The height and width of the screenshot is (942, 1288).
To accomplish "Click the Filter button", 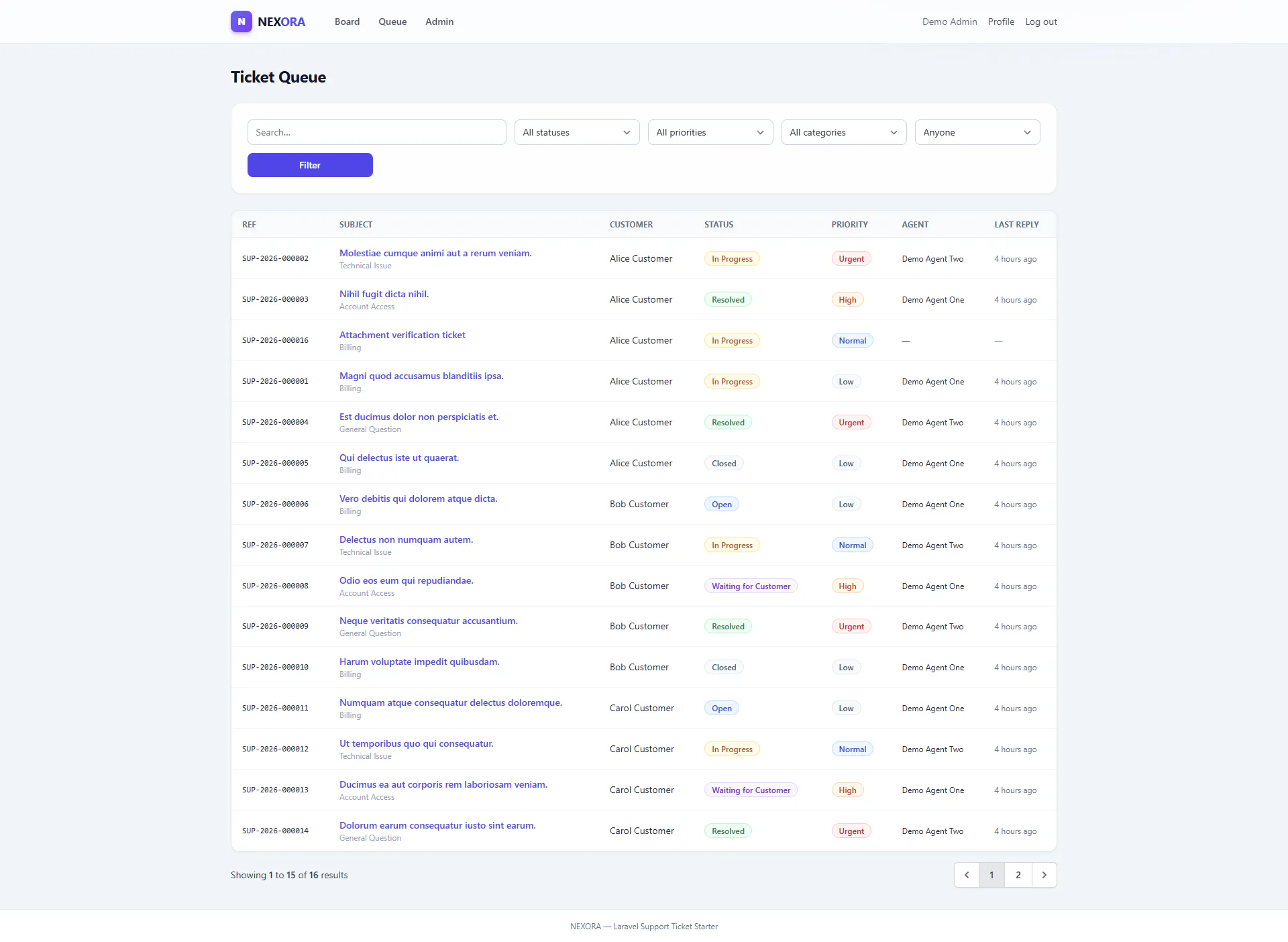I will point(310,165).
